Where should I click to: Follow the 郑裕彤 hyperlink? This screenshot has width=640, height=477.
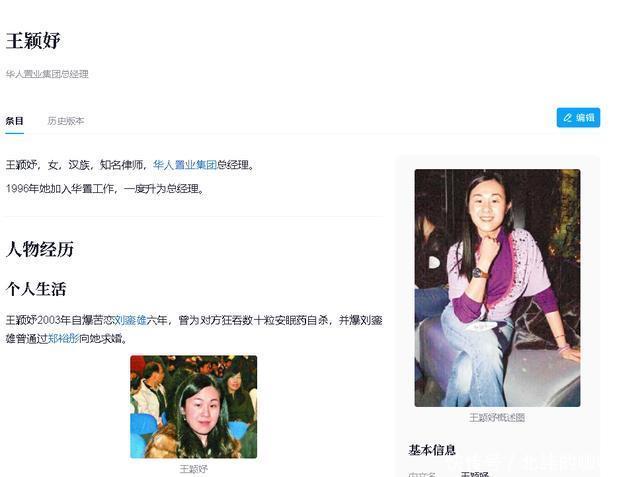tap(64, 339)
